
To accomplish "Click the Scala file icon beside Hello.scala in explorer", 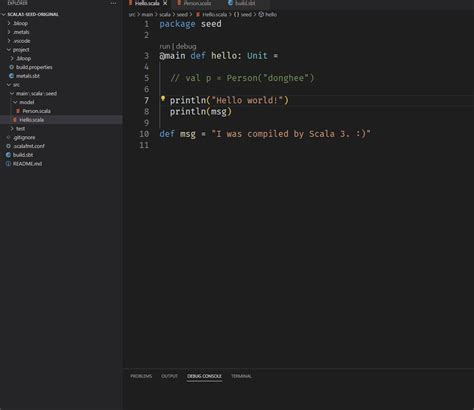I will click(15, 120).
